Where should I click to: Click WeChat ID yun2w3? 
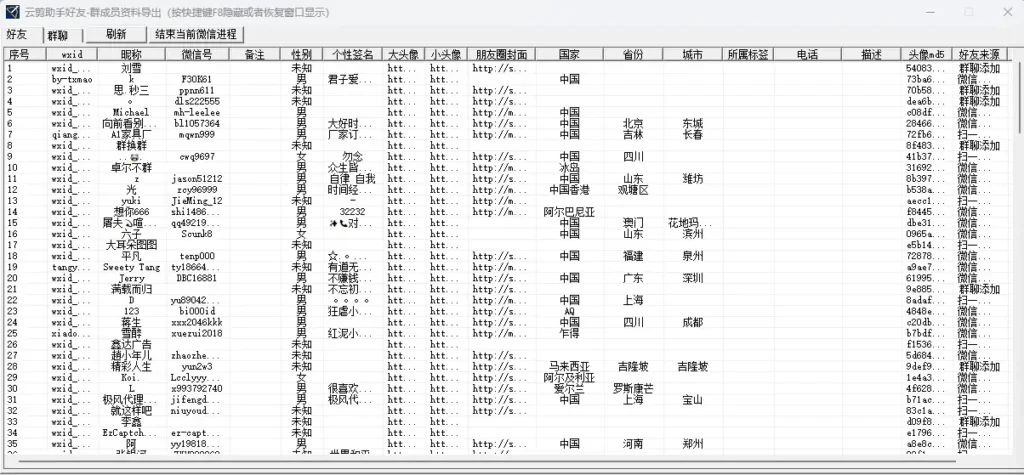[x=197, y=367]
